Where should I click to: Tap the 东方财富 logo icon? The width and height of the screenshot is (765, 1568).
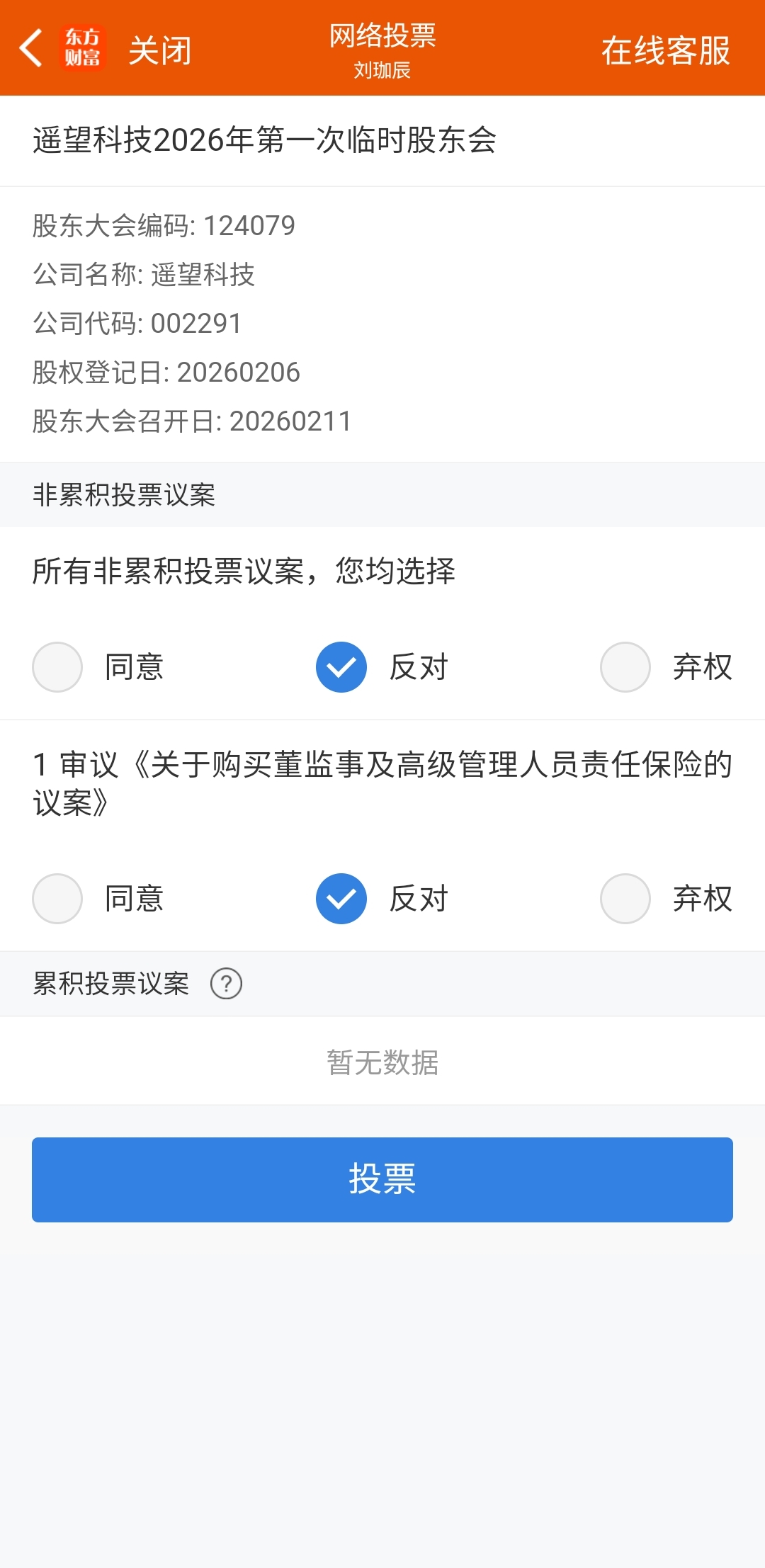coord(83,48)
